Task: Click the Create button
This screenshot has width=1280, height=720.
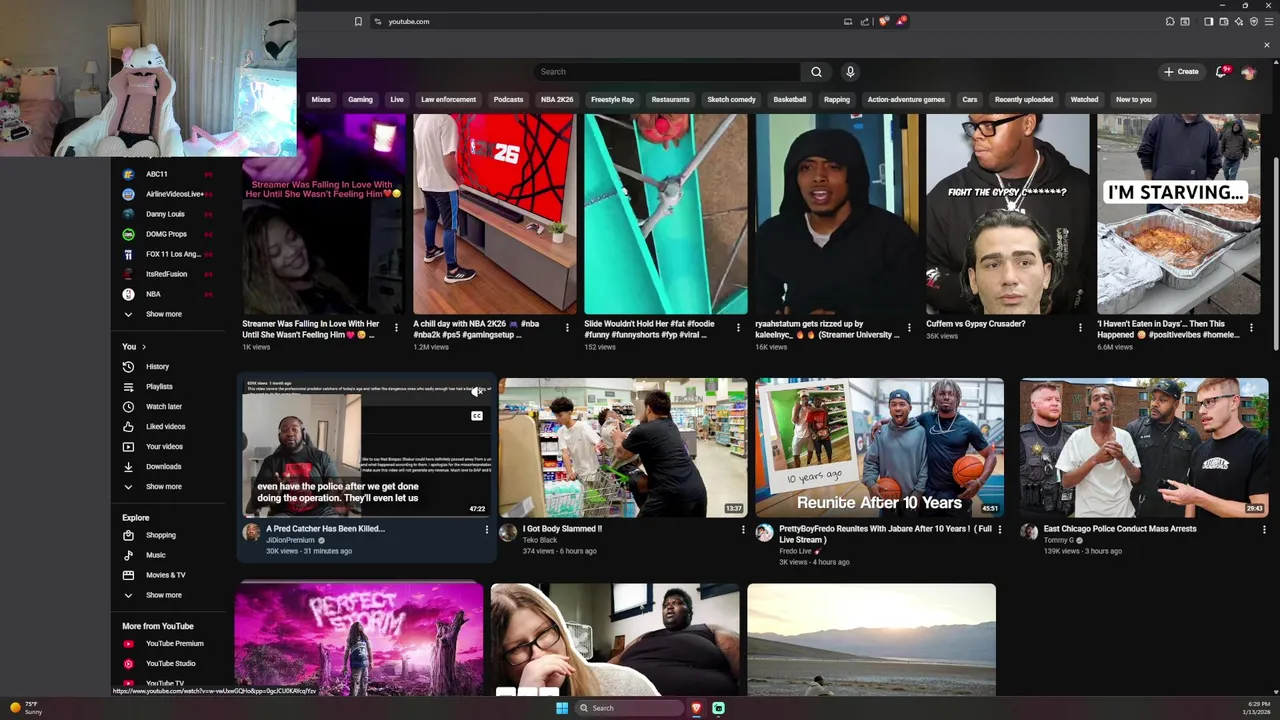Action: [x=1181, y=72]
